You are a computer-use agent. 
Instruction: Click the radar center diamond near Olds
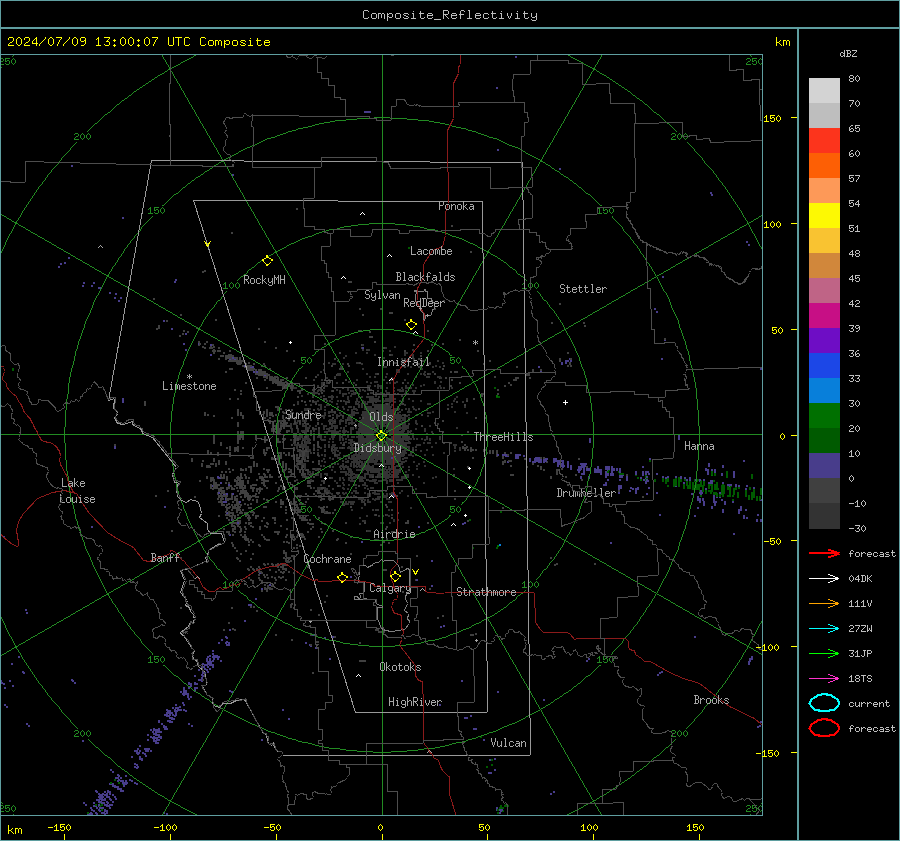(381, 436)
